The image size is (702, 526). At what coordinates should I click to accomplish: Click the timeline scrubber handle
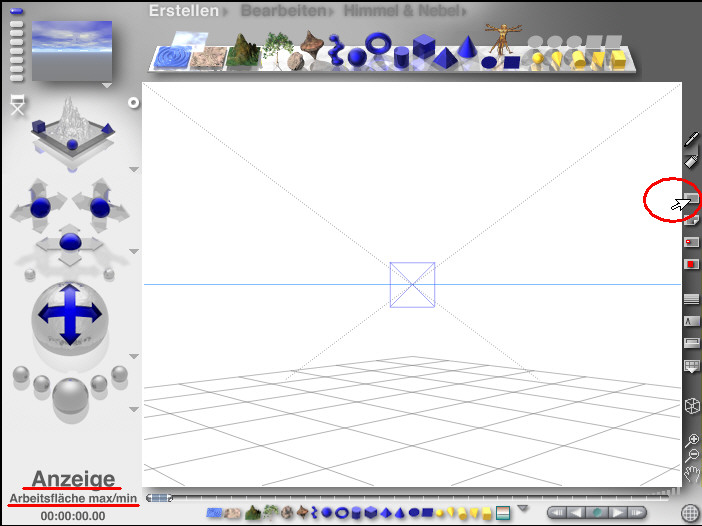(x=159, y=498)
